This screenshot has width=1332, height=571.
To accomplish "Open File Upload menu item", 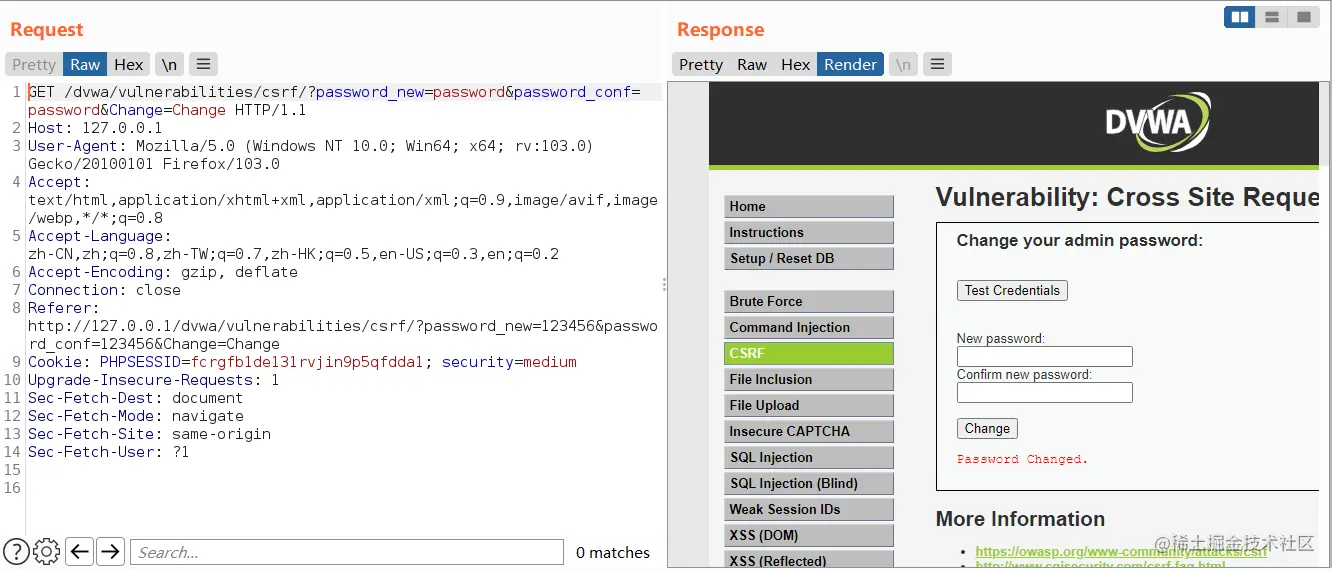I will 808,405.
